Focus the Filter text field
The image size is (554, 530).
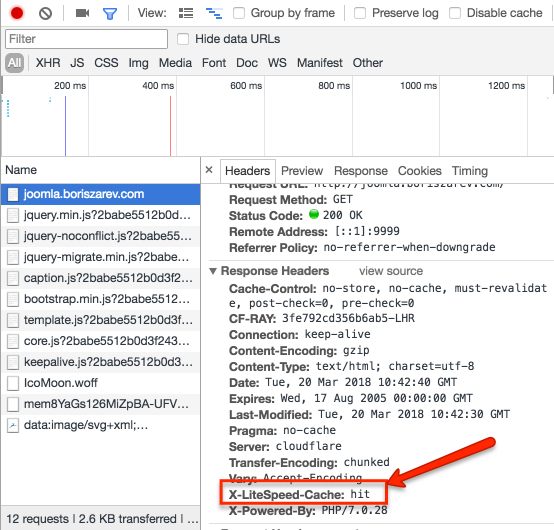pos(86,39)
